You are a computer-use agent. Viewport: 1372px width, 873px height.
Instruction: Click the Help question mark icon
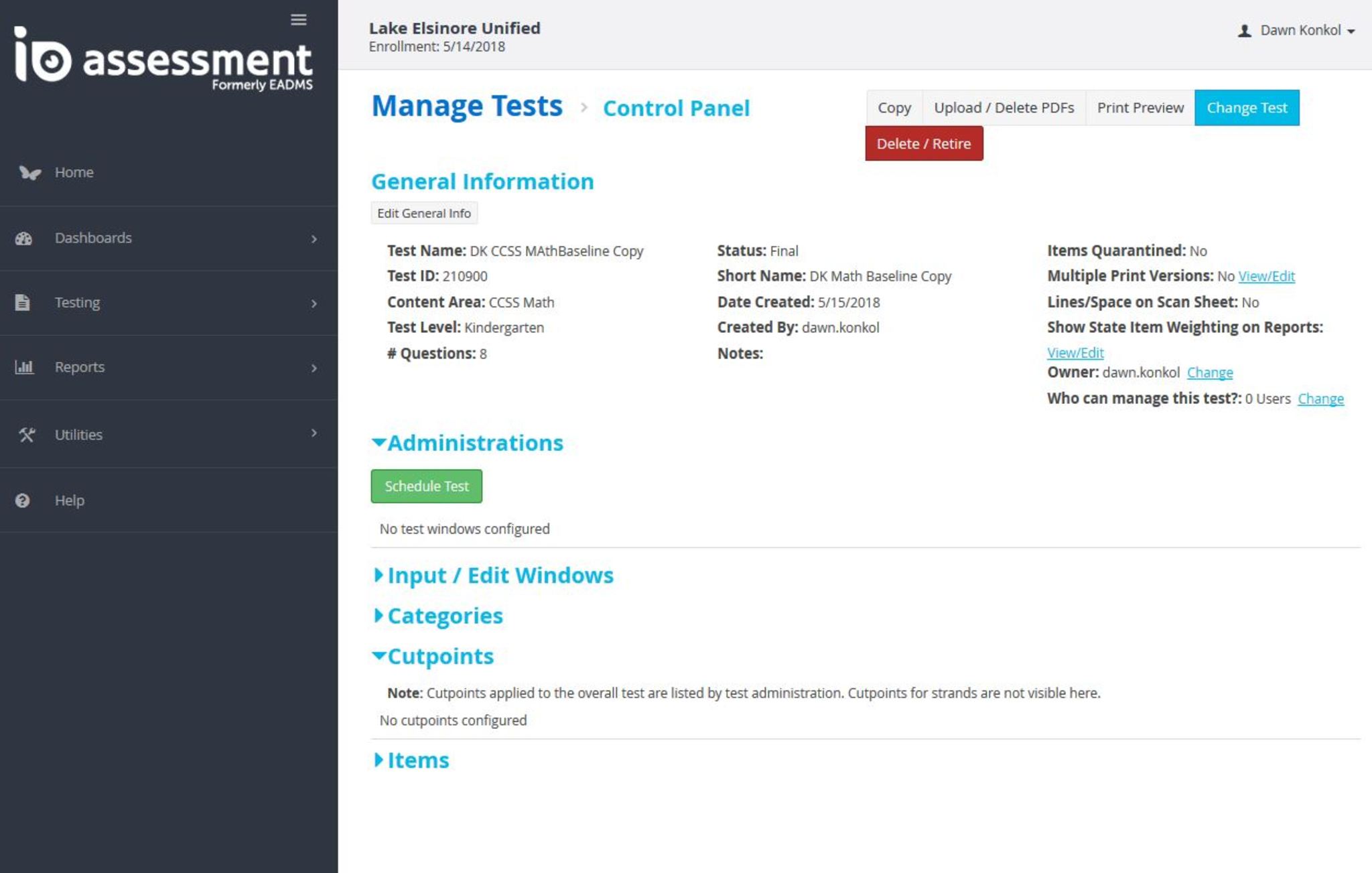coord(23,500)
